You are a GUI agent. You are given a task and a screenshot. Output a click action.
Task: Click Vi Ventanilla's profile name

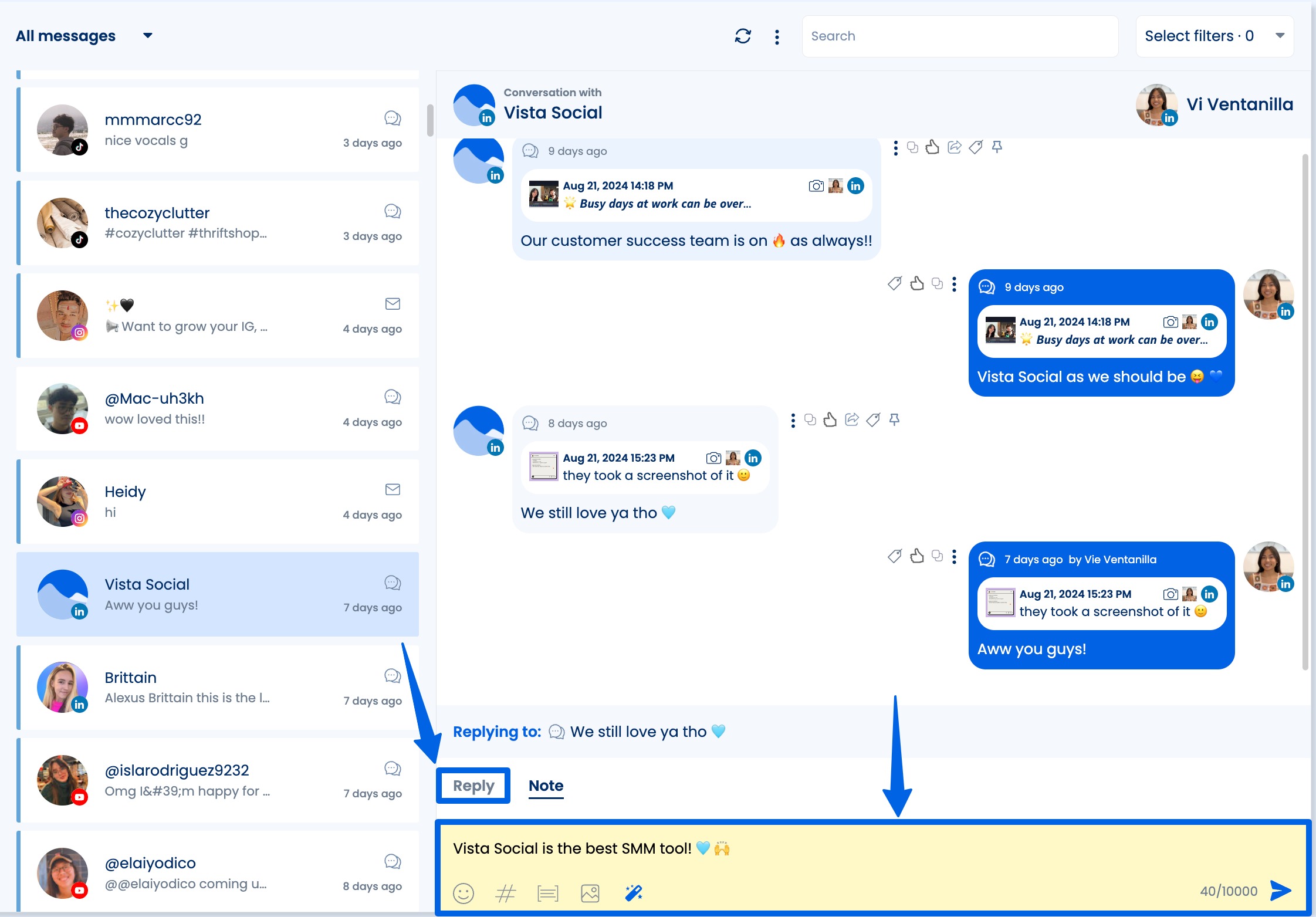[x=1240, y=104]
